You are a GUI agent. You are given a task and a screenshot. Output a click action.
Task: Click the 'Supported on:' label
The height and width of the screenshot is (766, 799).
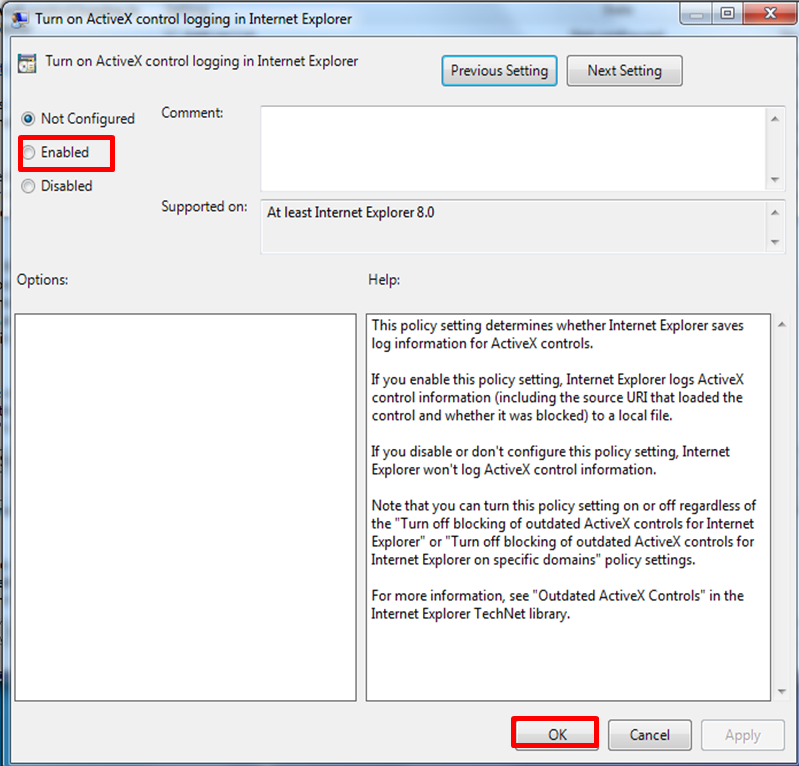(x=204, y=206)
